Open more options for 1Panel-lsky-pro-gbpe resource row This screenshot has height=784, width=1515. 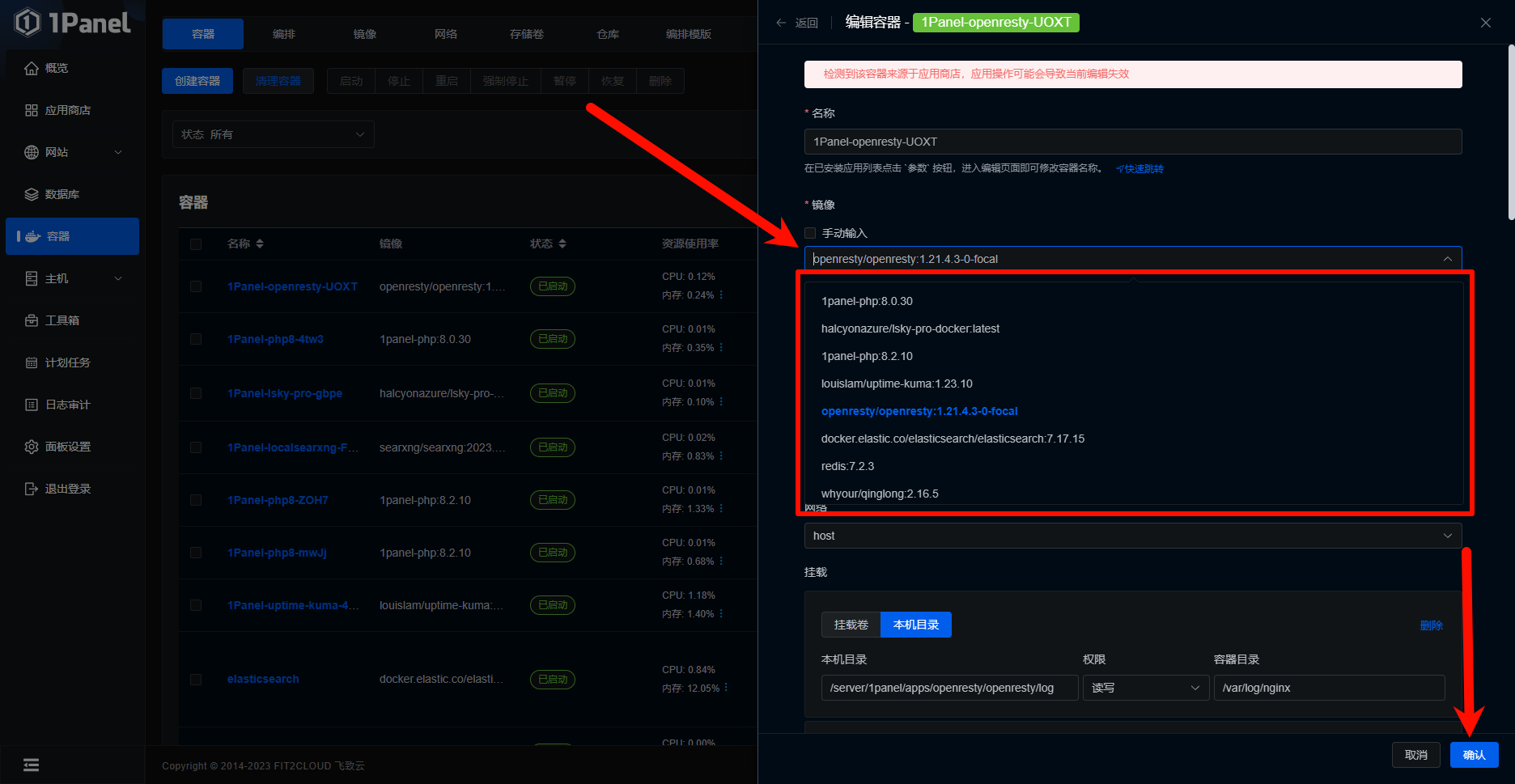pos(721,402)
